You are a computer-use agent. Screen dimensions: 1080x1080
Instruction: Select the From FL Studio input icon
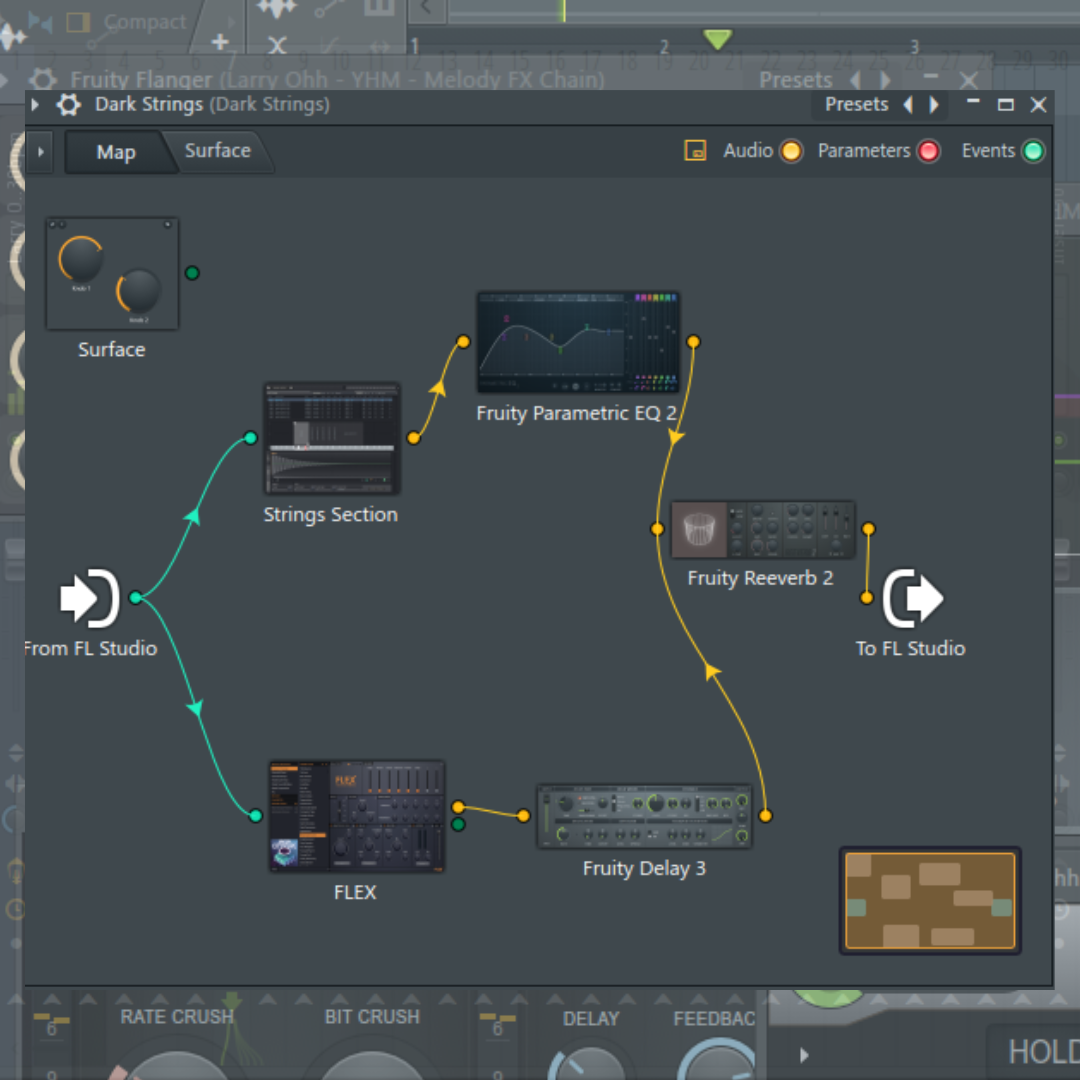pyautogui.click(x=90, y=598)
